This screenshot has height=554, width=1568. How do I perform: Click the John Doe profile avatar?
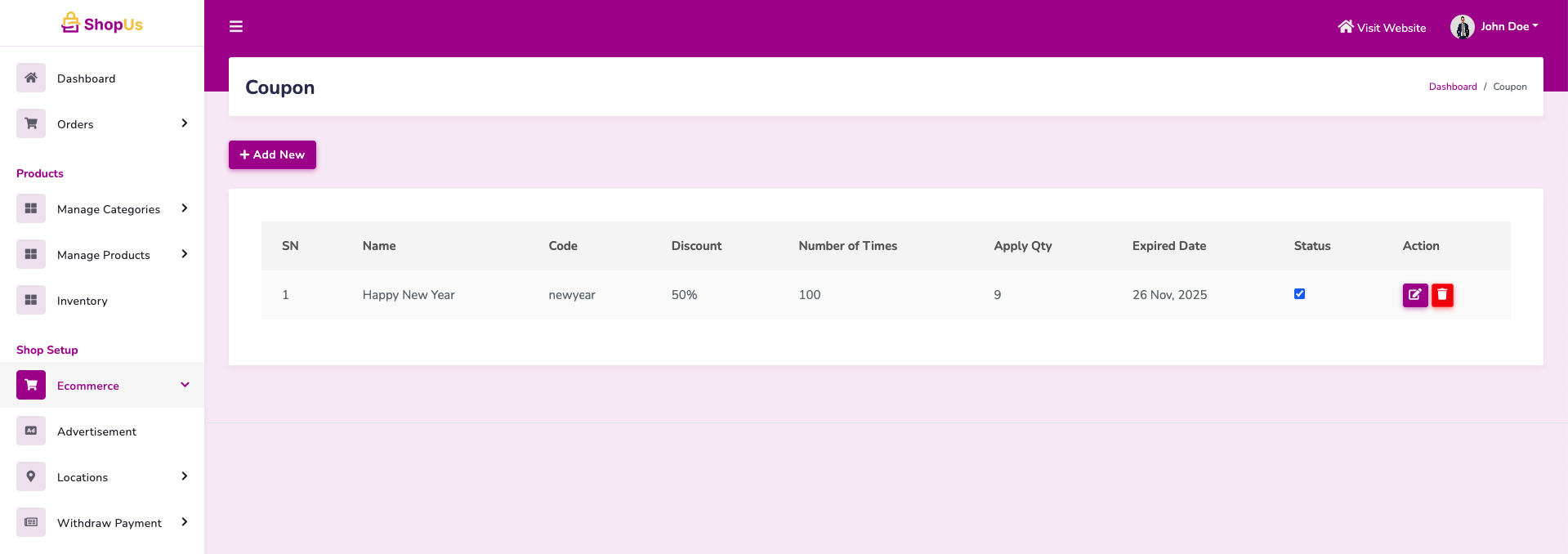point(1462,27)
